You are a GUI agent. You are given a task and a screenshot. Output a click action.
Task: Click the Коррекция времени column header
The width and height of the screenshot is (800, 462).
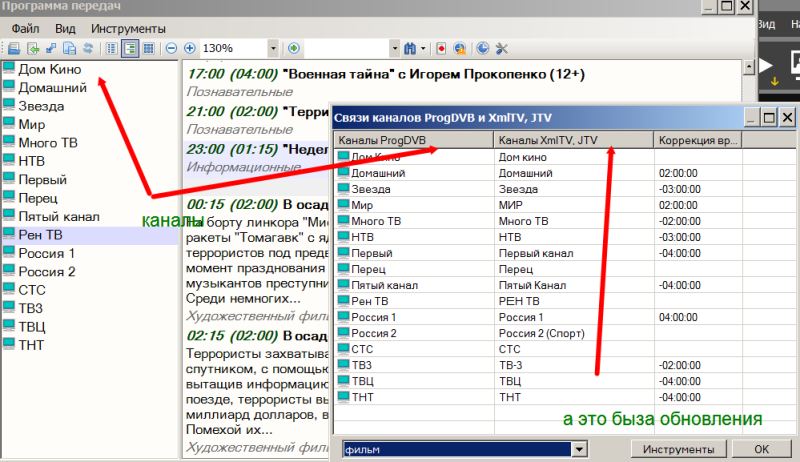[x=696, y=140]
